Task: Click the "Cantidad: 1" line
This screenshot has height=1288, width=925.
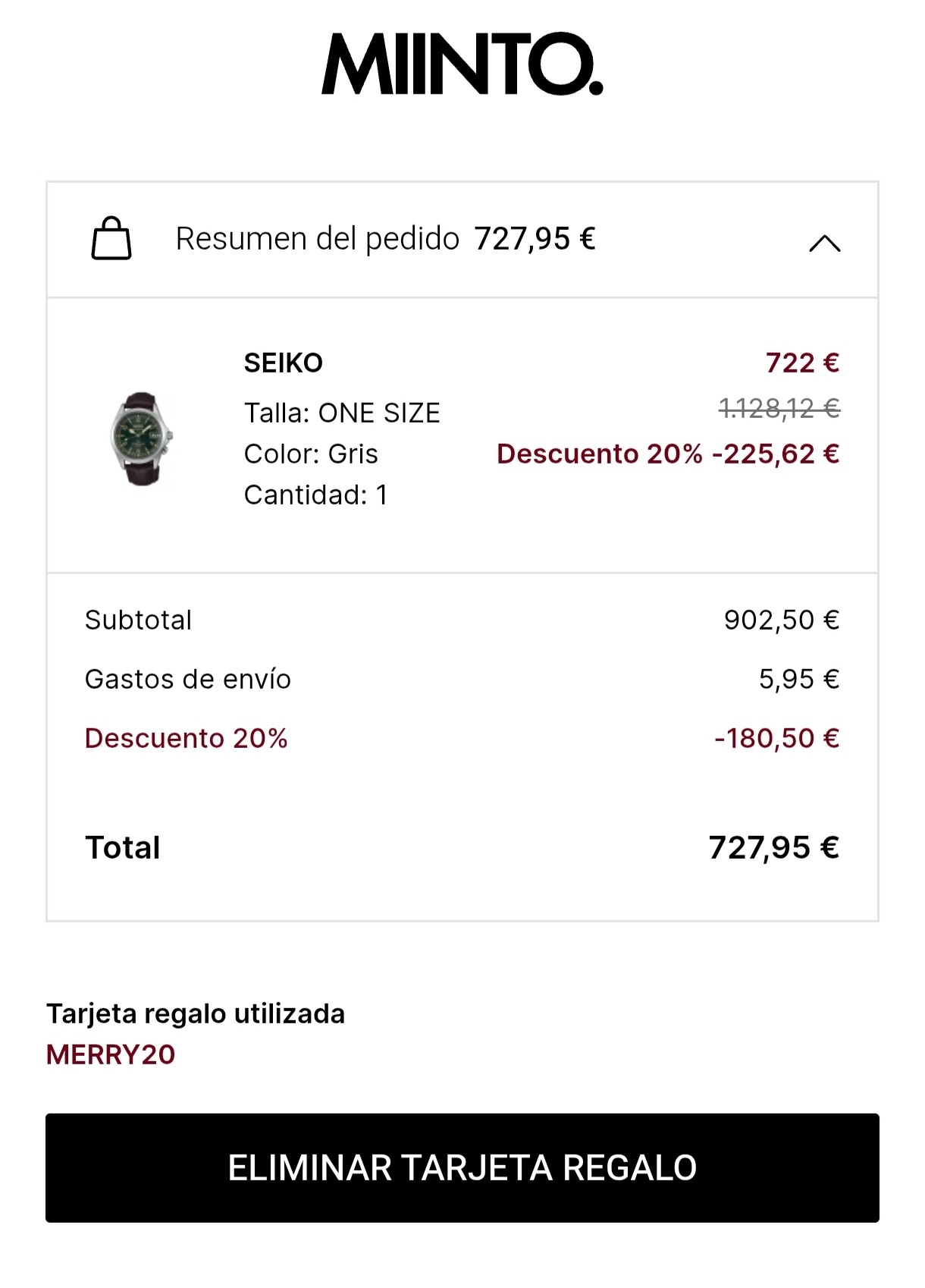Action: (x=315, y=495)
